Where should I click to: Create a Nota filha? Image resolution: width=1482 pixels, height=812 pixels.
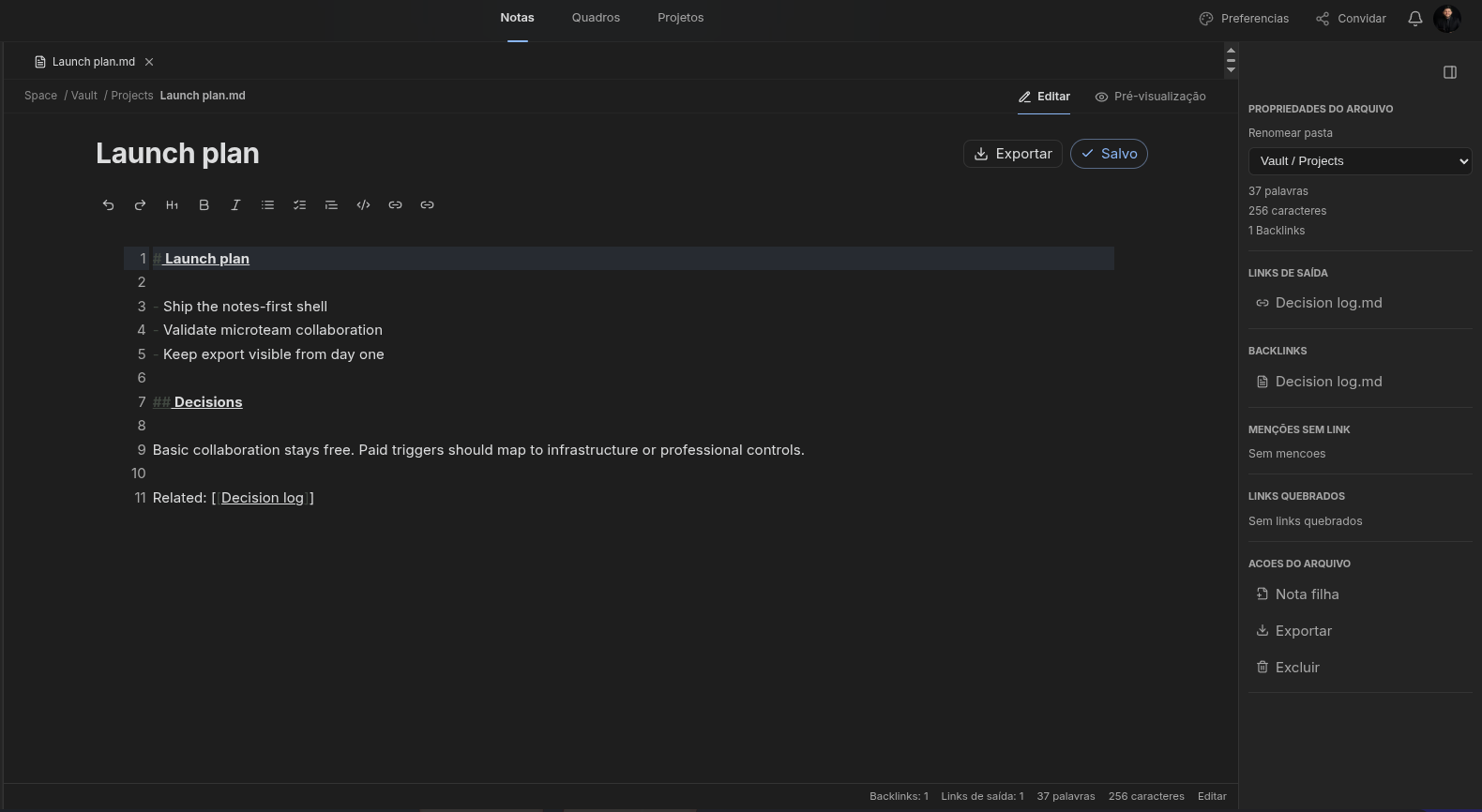(1307, 594)
